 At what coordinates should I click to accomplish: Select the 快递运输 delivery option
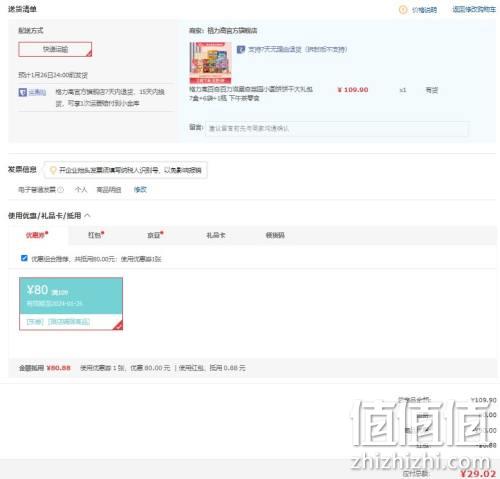pos(55,49)
